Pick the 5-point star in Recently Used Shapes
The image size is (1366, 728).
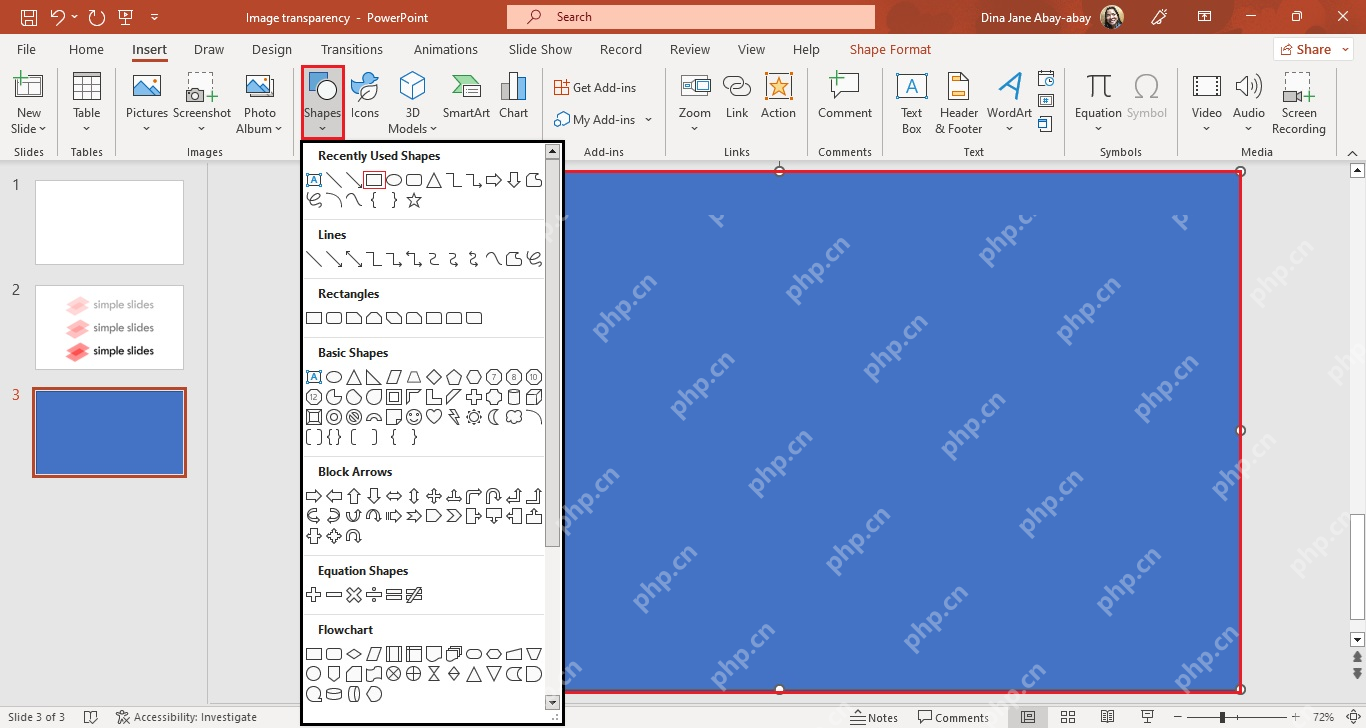pyautogui.click(x=414, y=200)
